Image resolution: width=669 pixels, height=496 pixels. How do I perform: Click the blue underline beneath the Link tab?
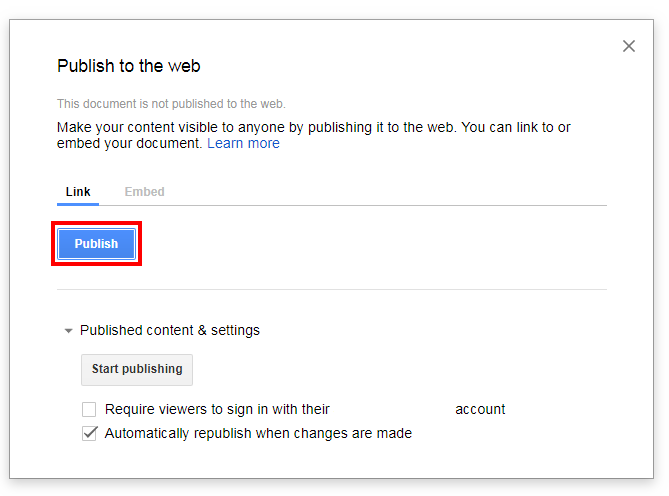coord(78,204)
